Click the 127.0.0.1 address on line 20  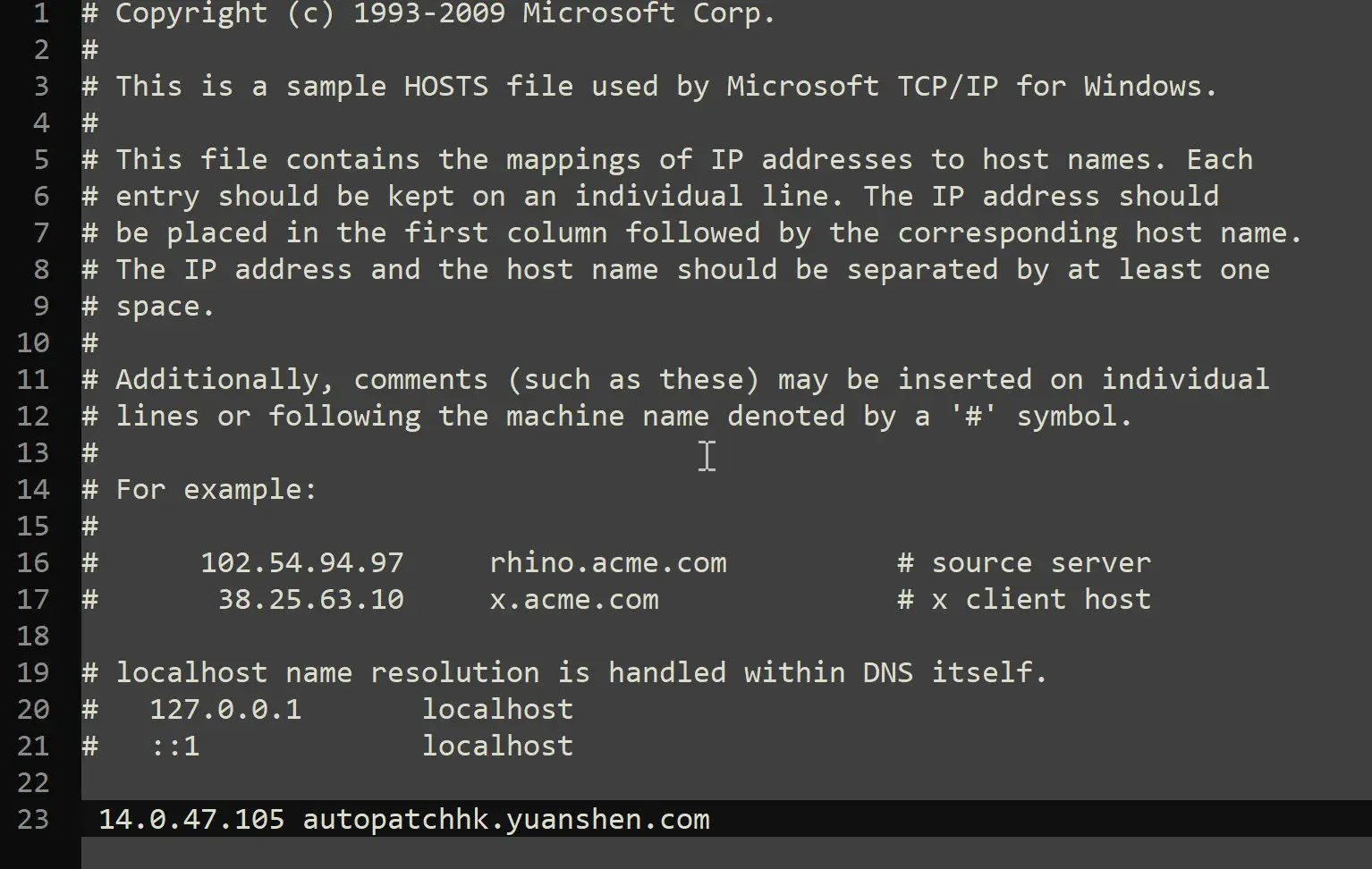point(225,710)
